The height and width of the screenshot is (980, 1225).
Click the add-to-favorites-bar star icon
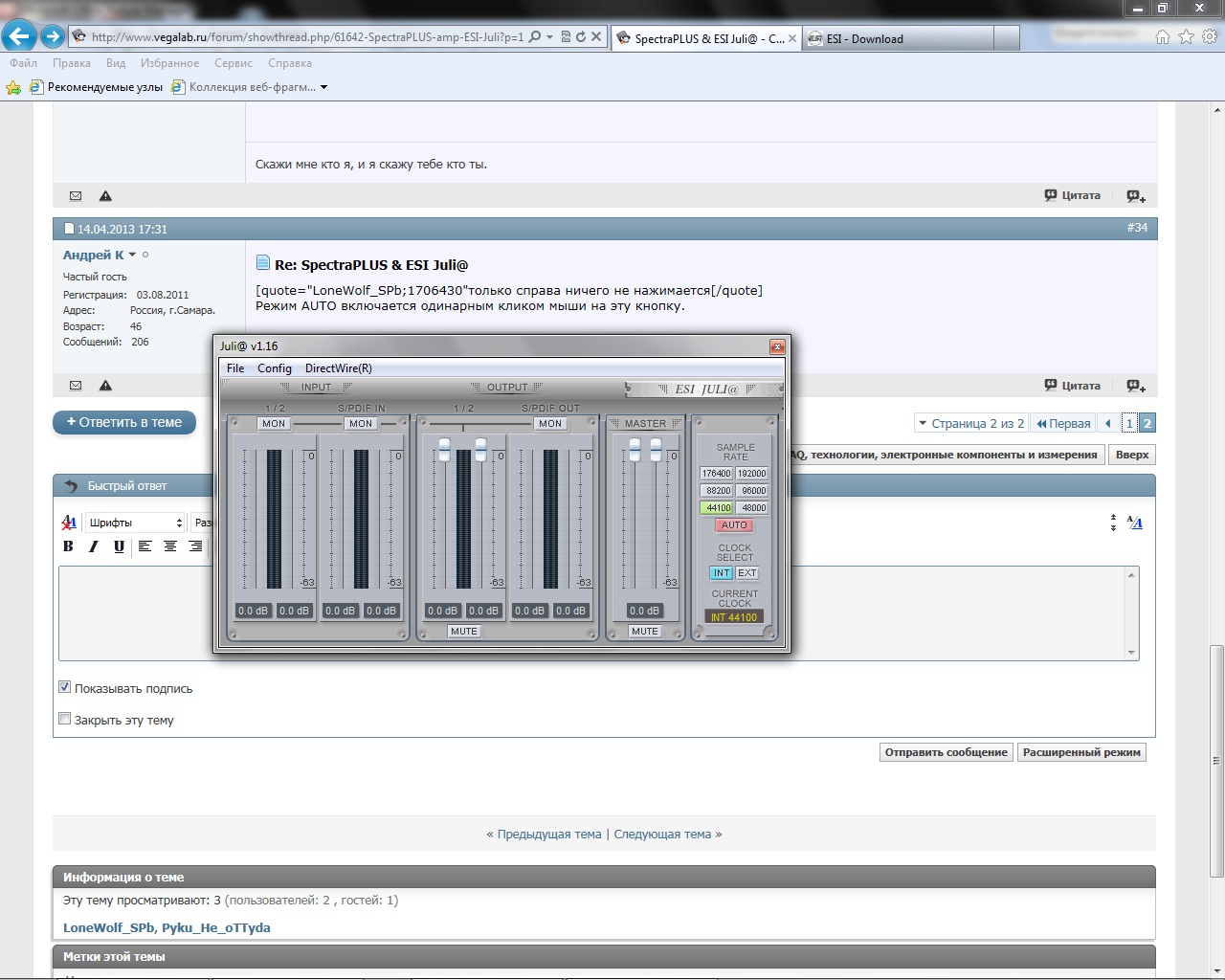[13, 87]
